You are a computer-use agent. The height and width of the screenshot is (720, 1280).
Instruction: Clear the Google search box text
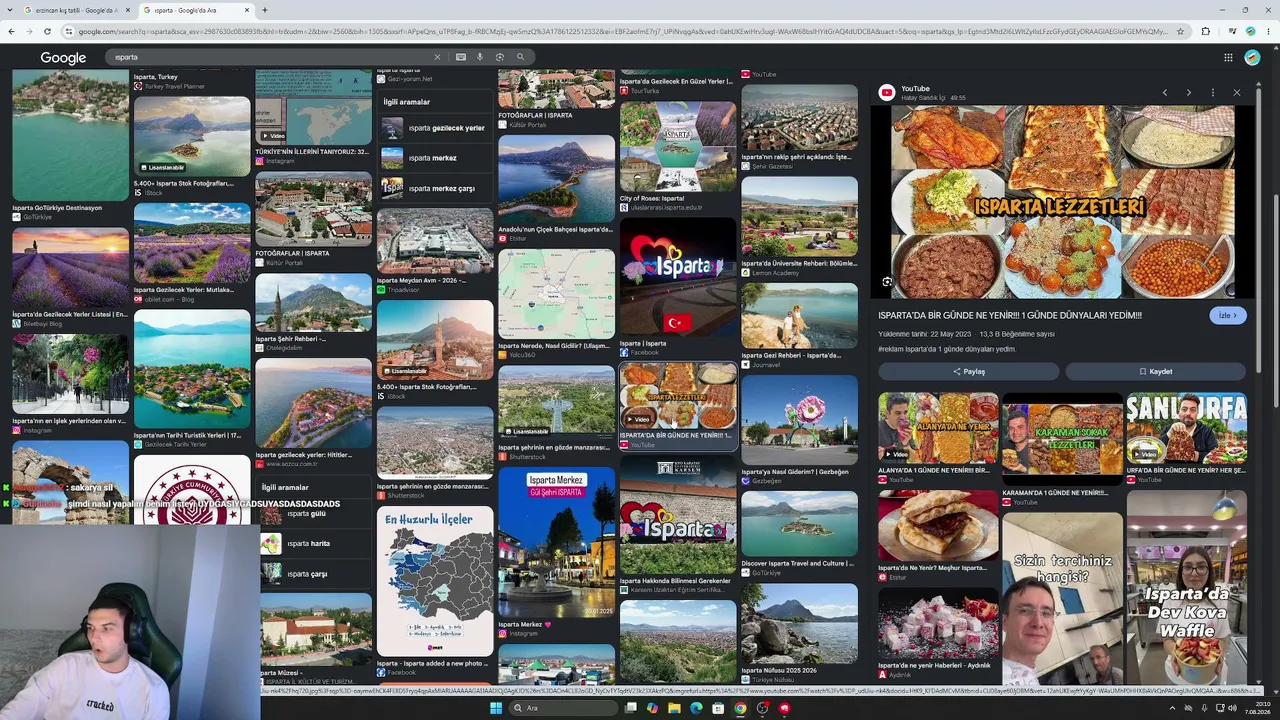(437, 57)
